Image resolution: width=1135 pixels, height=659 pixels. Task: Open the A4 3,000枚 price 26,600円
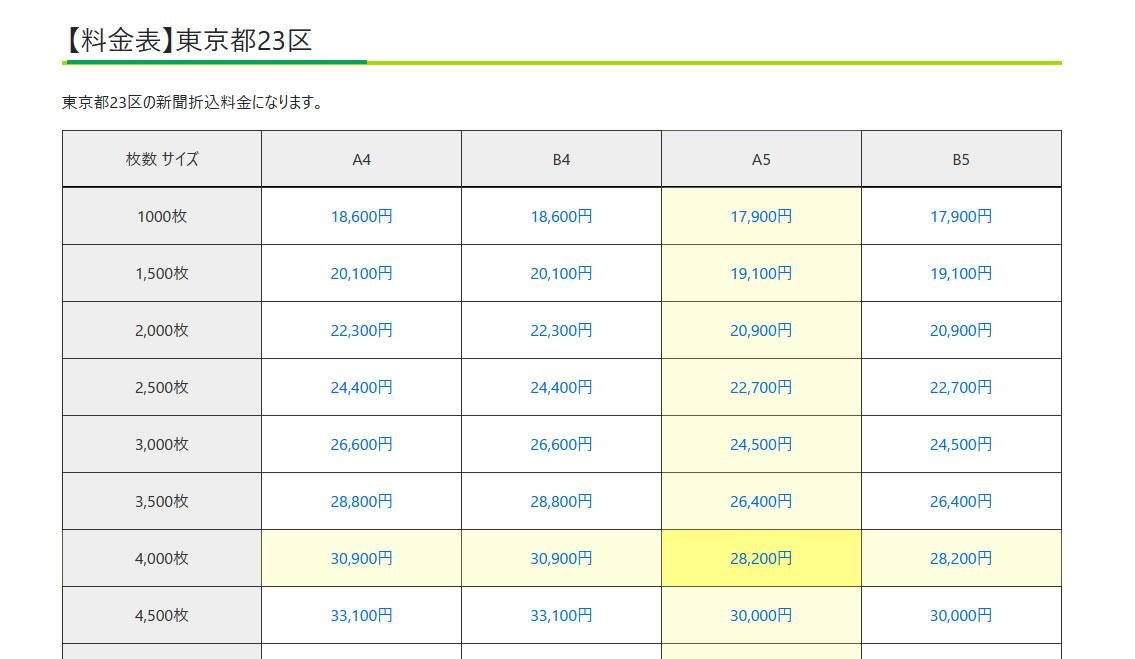[361, 444]
